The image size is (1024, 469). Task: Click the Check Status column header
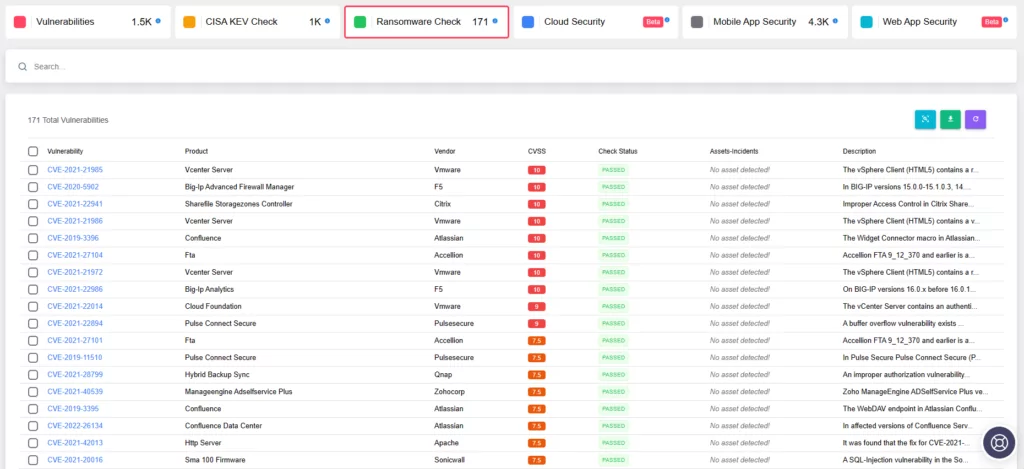(x=618, y=152)
